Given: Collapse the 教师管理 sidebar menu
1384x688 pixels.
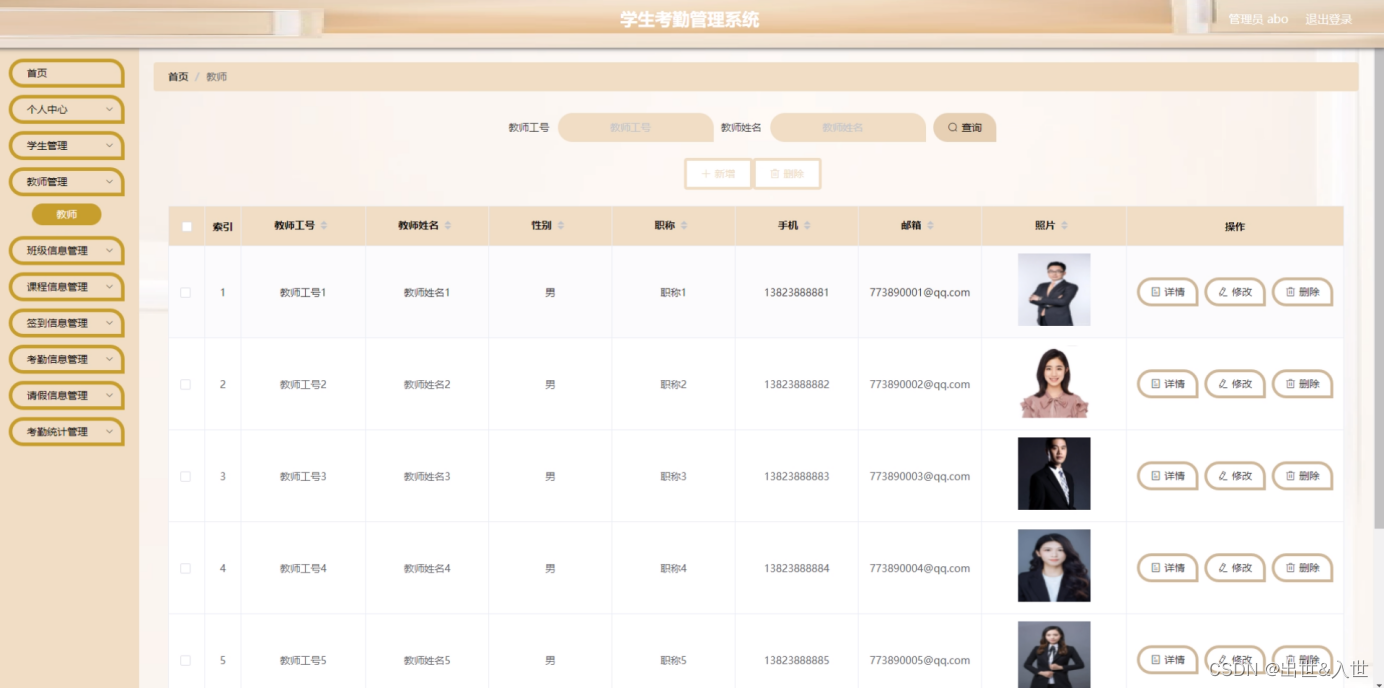Looking at the screenshot, I should [67, 182].
